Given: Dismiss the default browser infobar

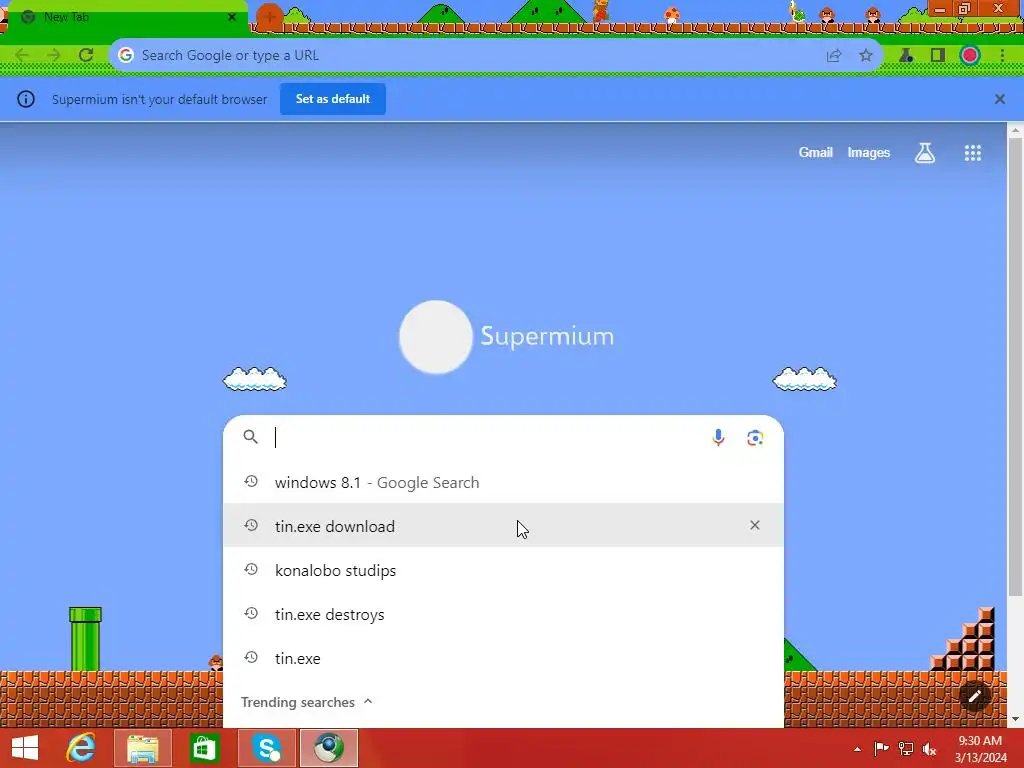Looking at the screenshot, I should click(1000, 99).
